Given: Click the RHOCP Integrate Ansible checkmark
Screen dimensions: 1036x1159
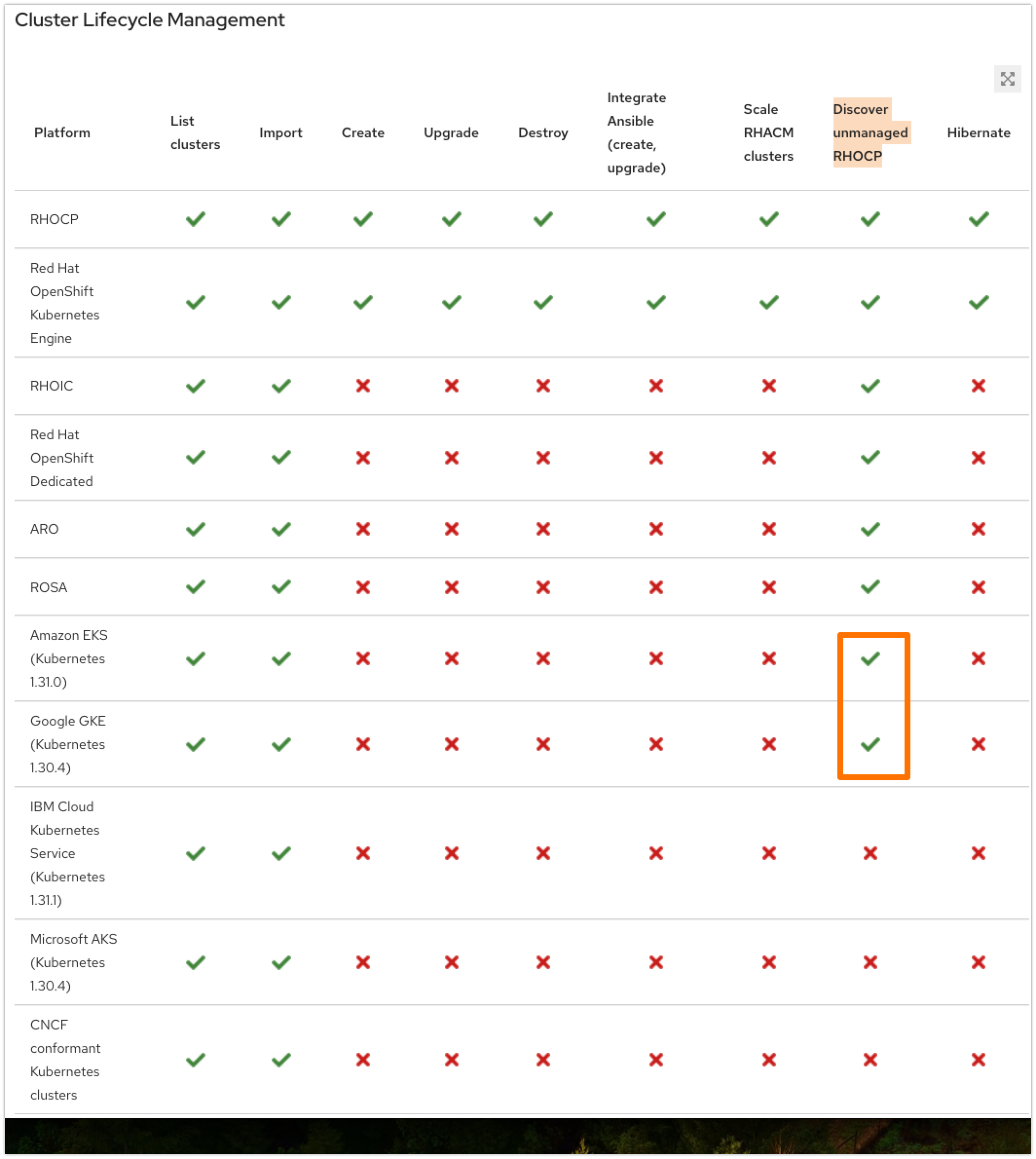Looking at the screenshot, I should click(x=656, y=219).
